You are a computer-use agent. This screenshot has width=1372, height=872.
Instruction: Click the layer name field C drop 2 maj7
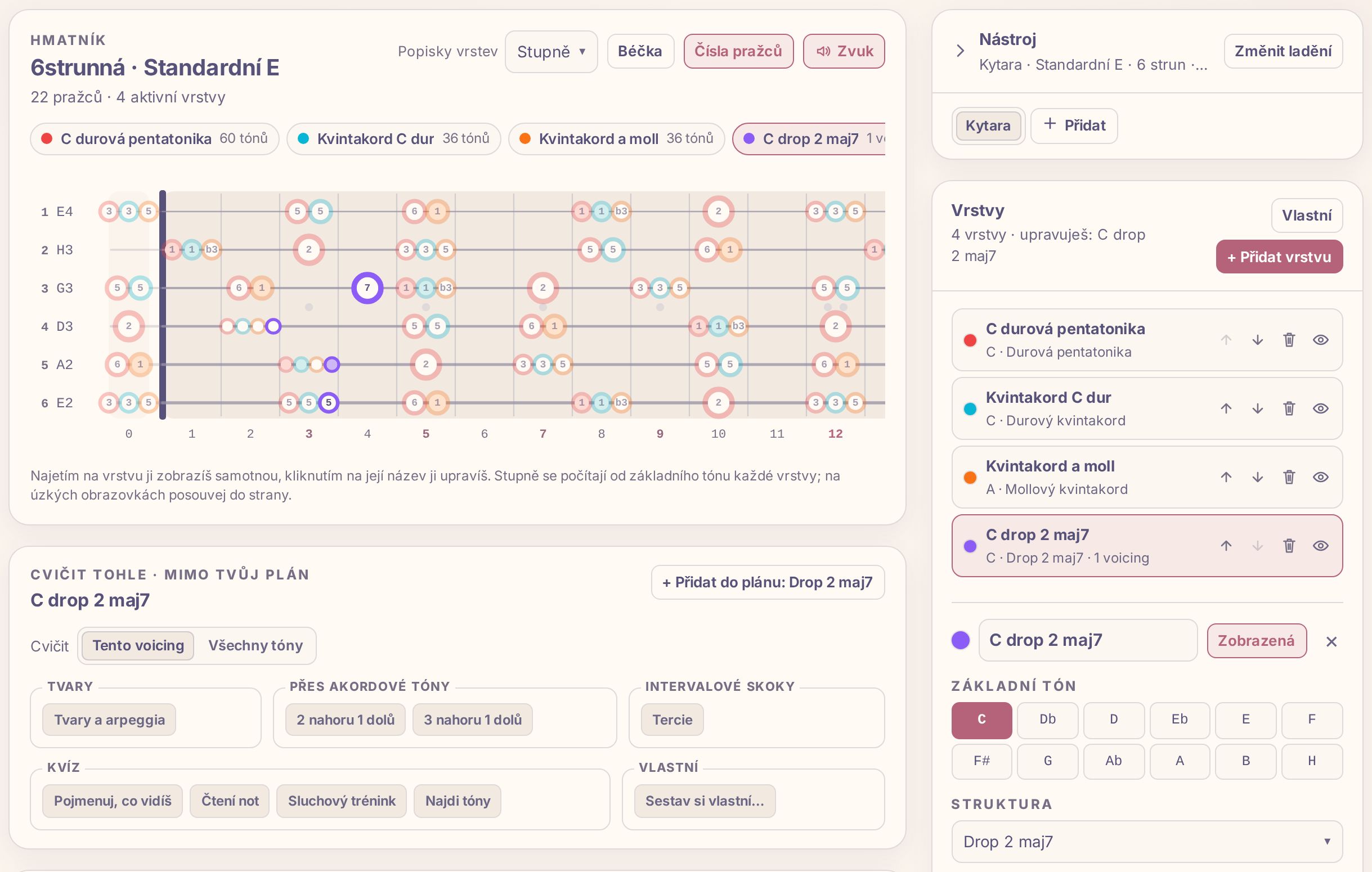tap(1087, 640)
